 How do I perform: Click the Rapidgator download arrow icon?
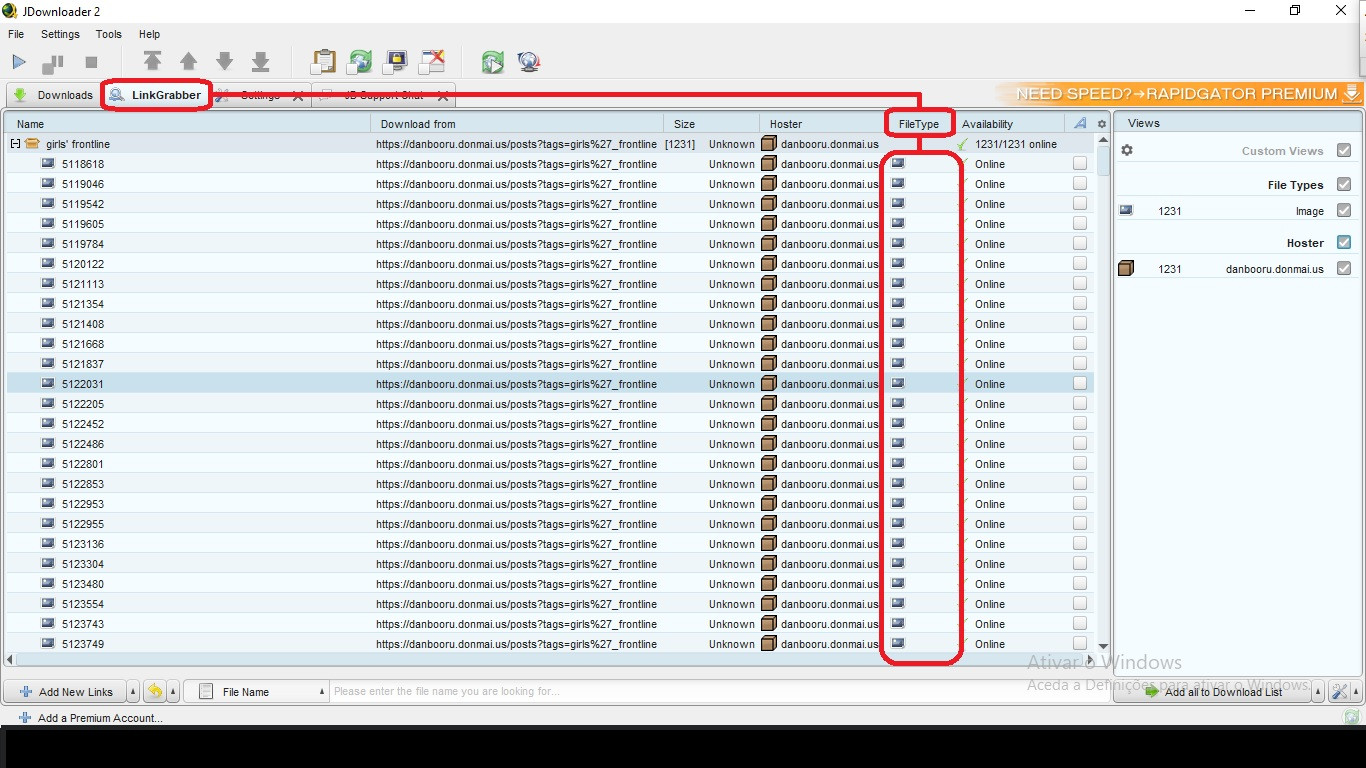click(1351, 93)
